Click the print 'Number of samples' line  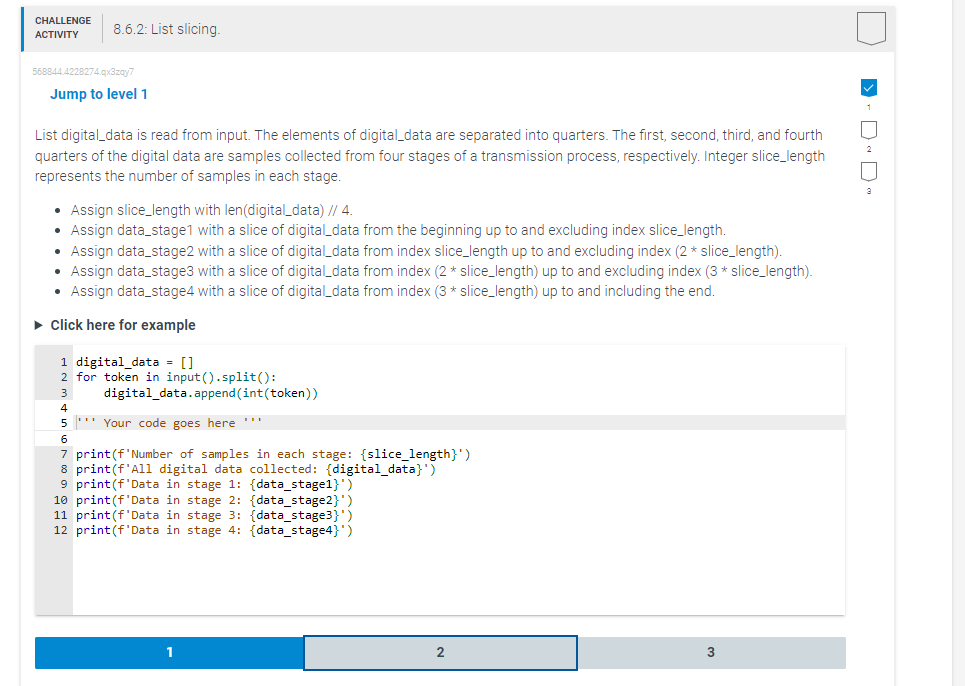tap(273, 454)
